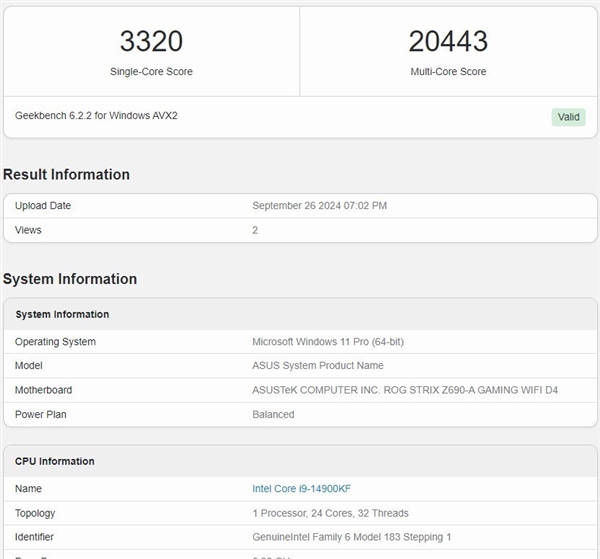The height and width of the screenshot is (559, 600).
Task: Click the green Valid badge
Action: [568, 117]
